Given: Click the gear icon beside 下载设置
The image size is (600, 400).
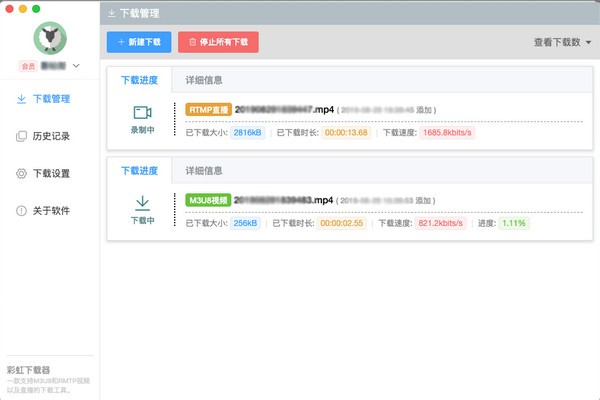Looking at the screenshot, I should (21, 173).
